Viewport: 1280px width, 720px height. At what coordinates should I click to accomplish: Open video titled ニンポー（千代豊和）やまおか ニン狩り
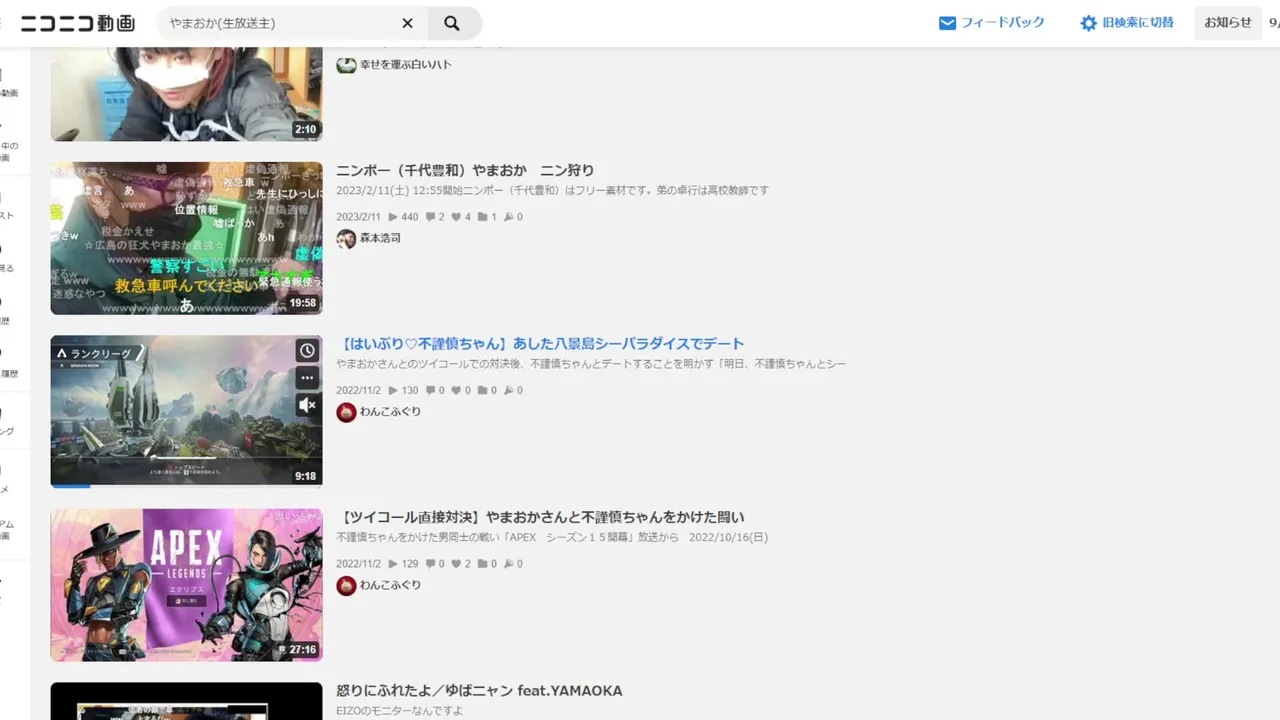click(x=465, y=170)
